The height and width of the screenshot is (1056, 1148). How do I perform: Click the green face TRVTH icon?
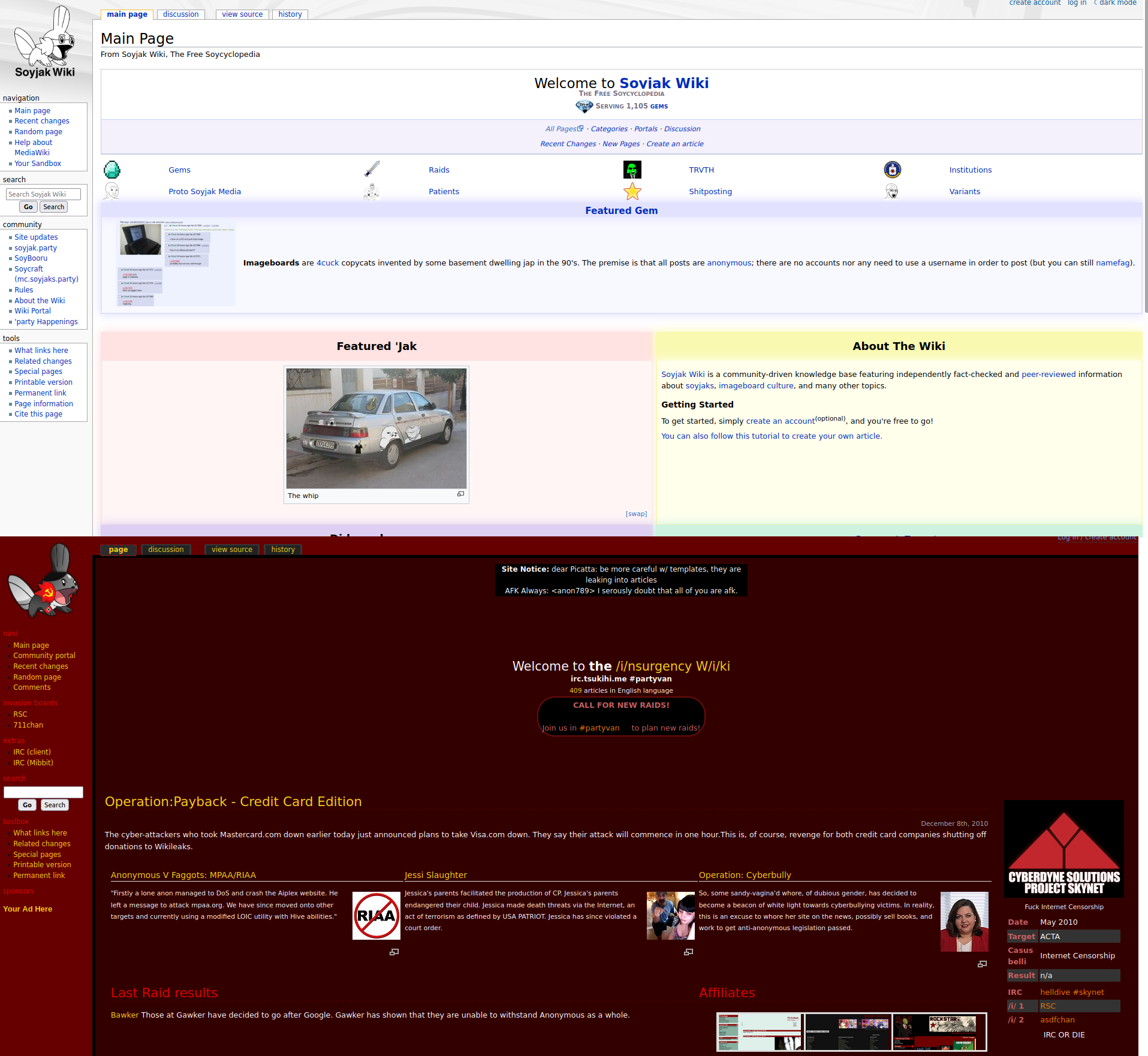[632, 170]
